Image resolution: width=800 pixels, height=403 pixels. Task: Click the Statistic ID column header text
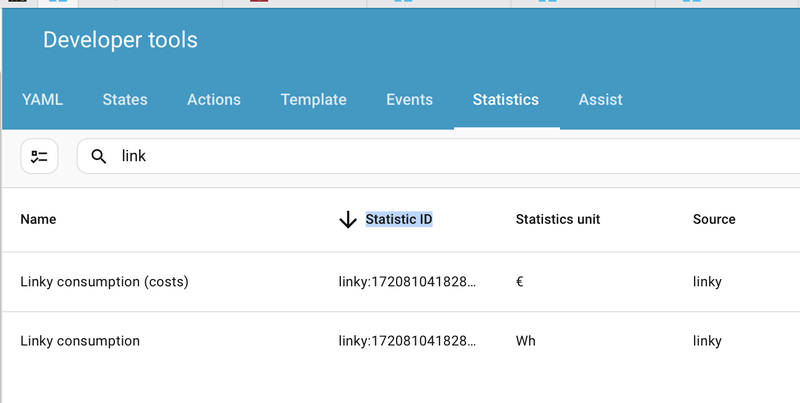click(399, 219)
